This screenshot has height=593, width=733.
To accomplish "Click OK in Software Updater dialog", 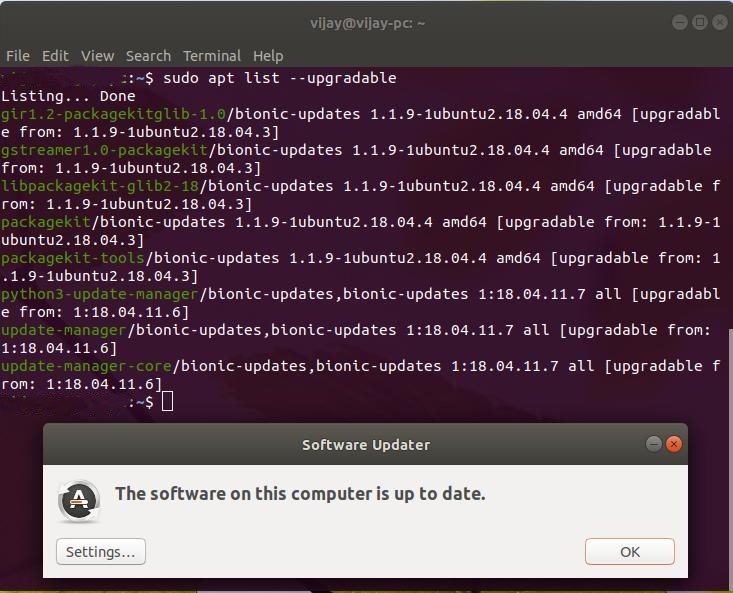I will 630,551.
